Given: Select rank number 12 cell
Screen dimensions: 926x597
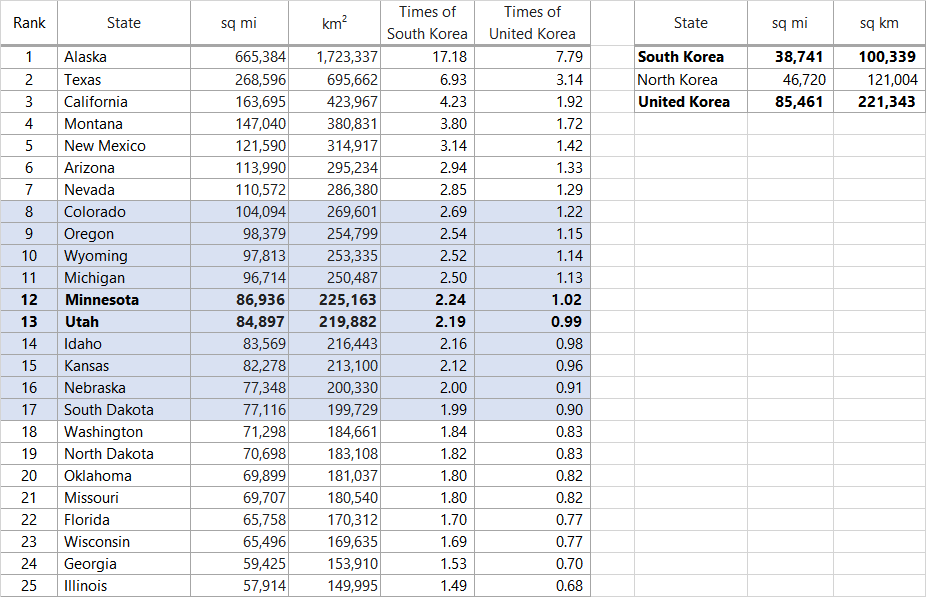Looking at the screenshot, I should click(x=29, y=300).
